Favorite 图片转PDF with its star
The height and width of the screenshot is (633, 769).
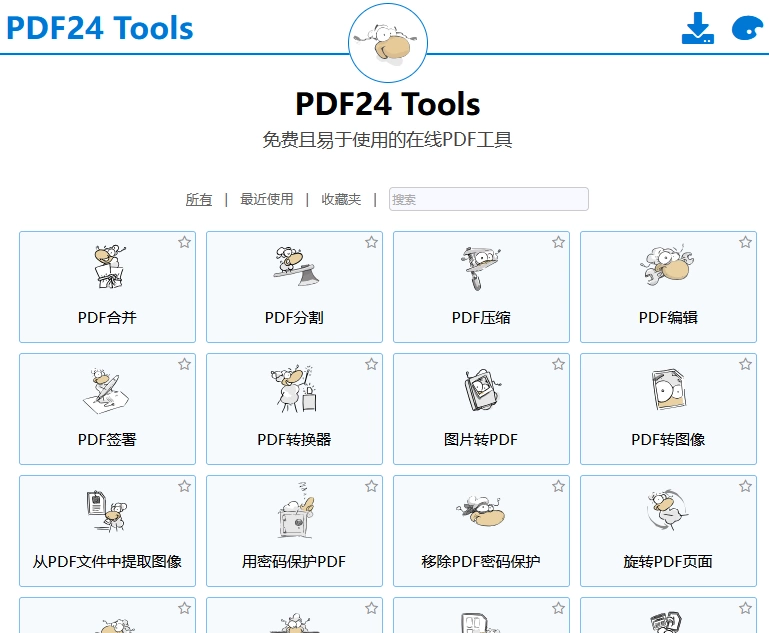pyautogui.click(x=558, y=364)
